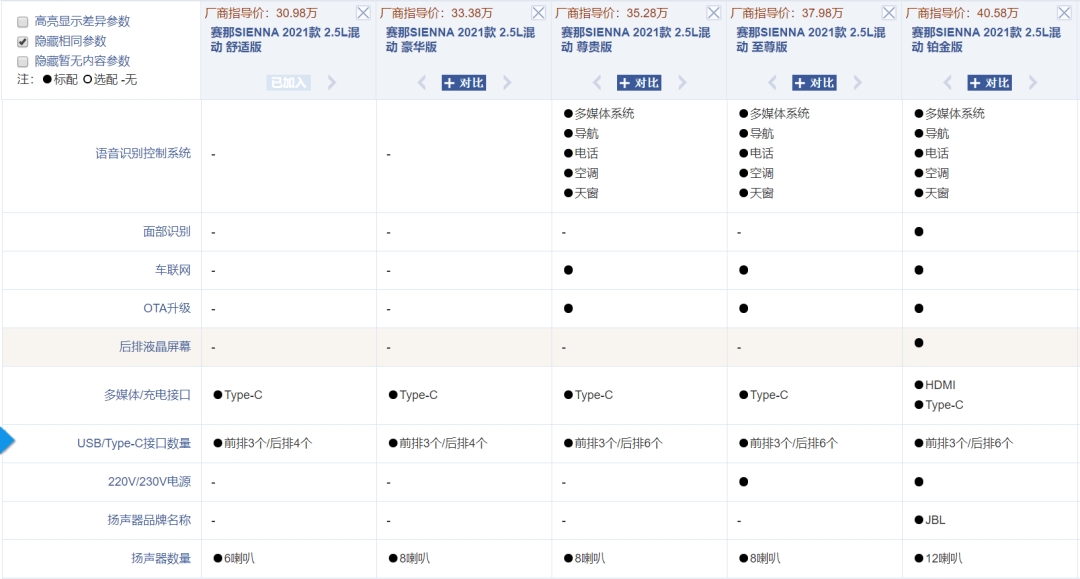The width and height of the screenshot is (1080, 579).
Task: Move 舒适版 column right with arrow
Action: point(332,83)
